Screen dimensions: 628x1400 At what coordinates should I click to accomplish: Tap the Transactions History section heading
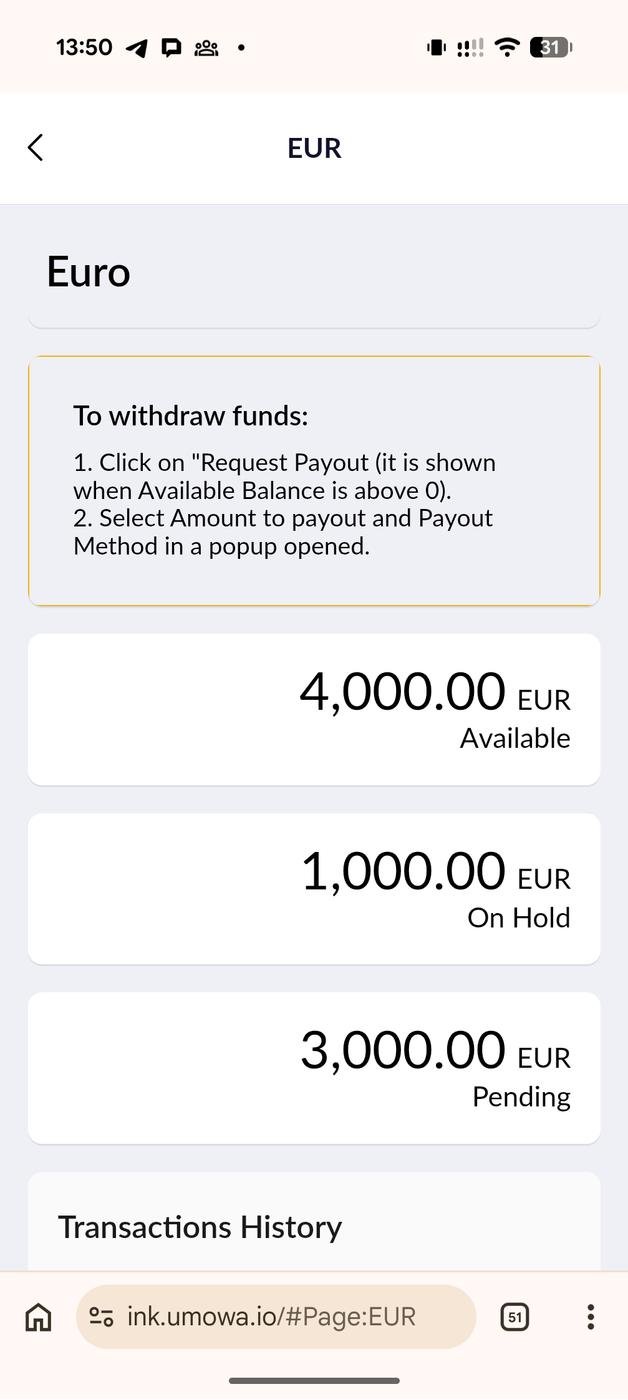point(200,1227)
